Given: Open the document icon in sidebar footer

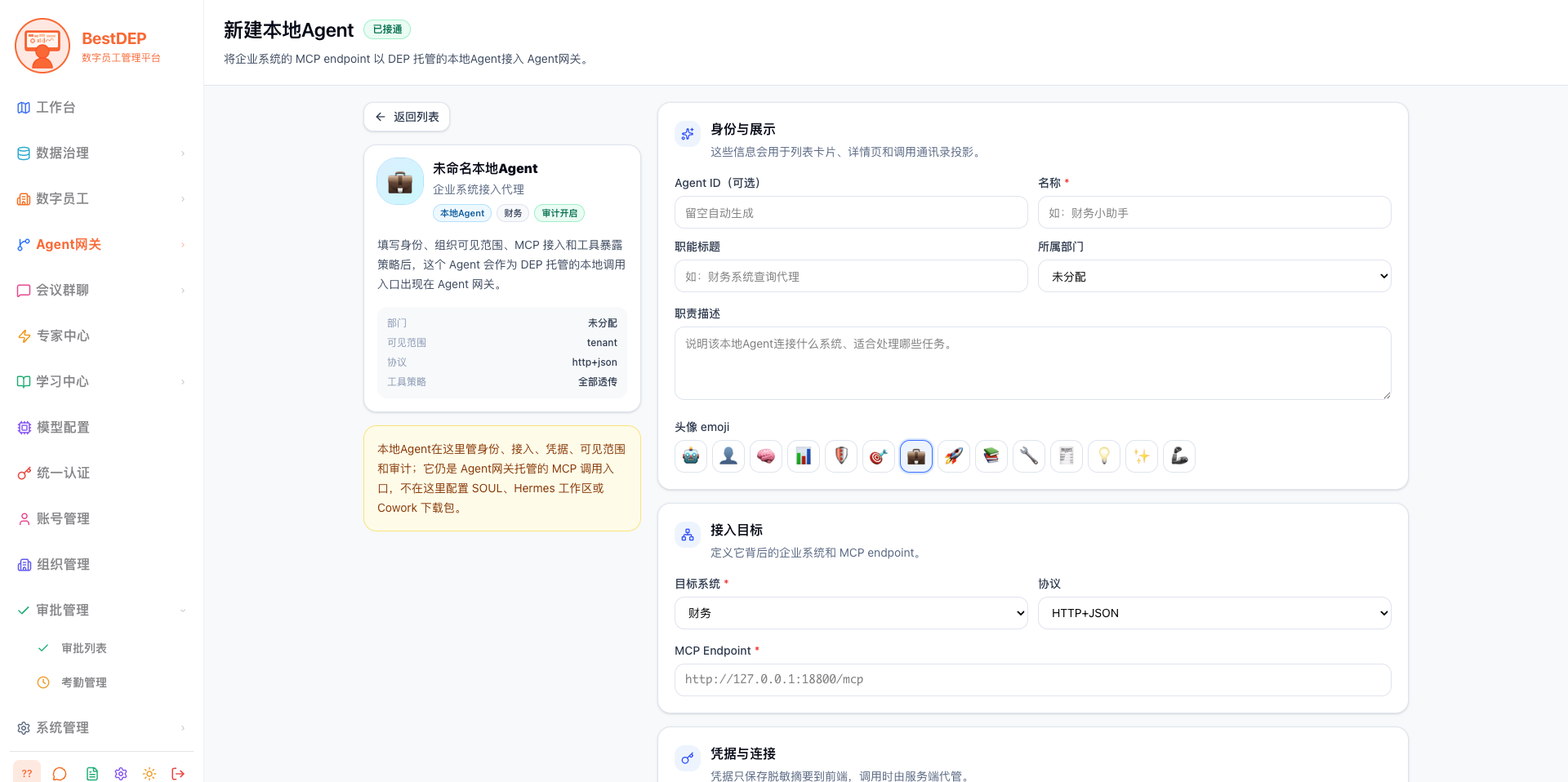Looking at the screenshot, I should (92, 773).
